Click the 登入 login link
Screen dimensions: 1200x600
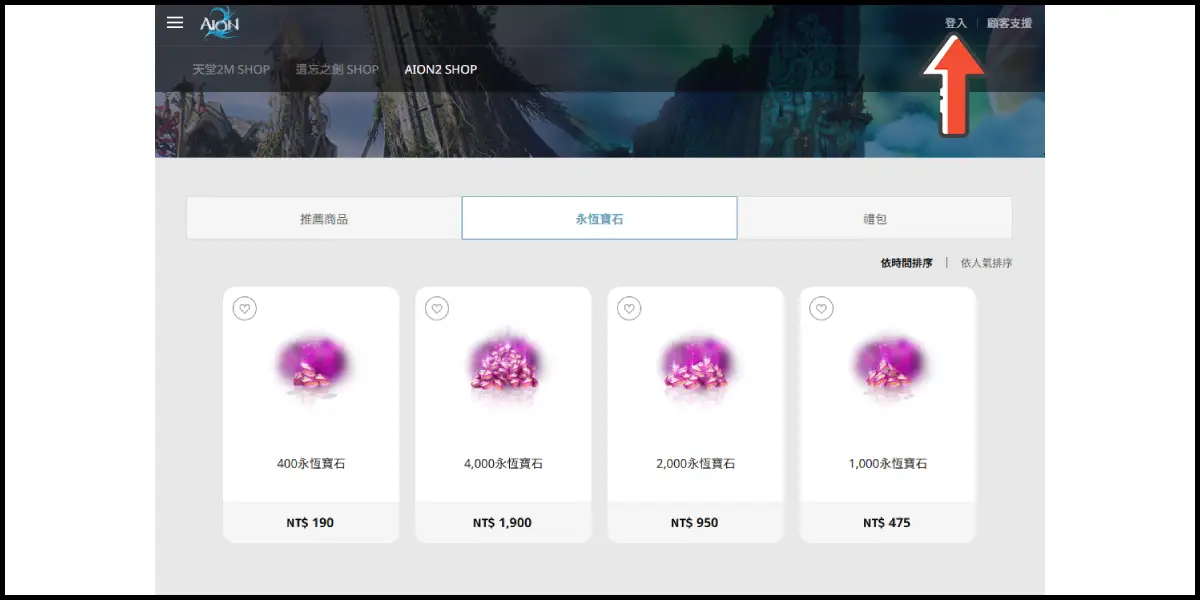[x=956, y=23]
